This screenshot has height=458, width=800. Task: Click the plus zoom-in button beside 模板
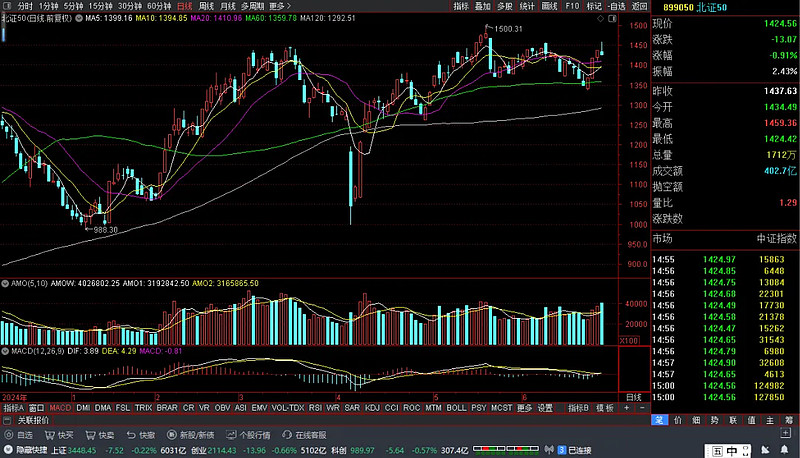point(627,408)
